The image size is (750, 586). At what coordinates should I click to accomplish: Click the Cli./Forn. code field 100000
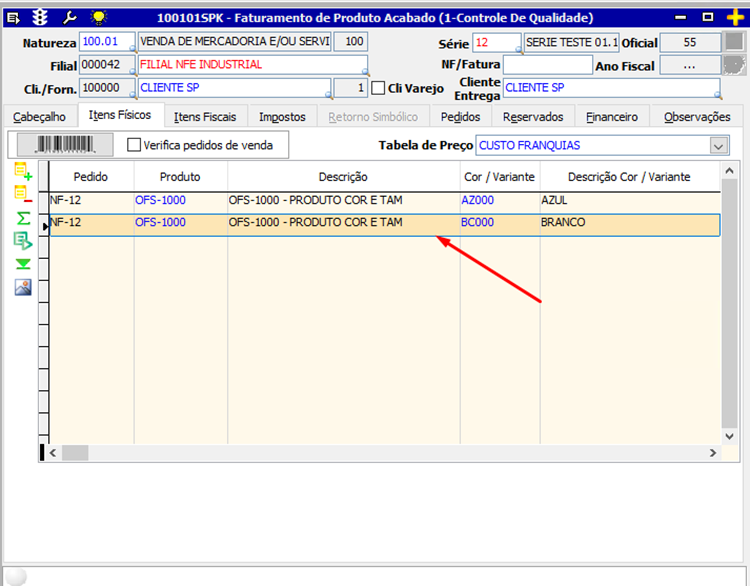coord(106,88)
